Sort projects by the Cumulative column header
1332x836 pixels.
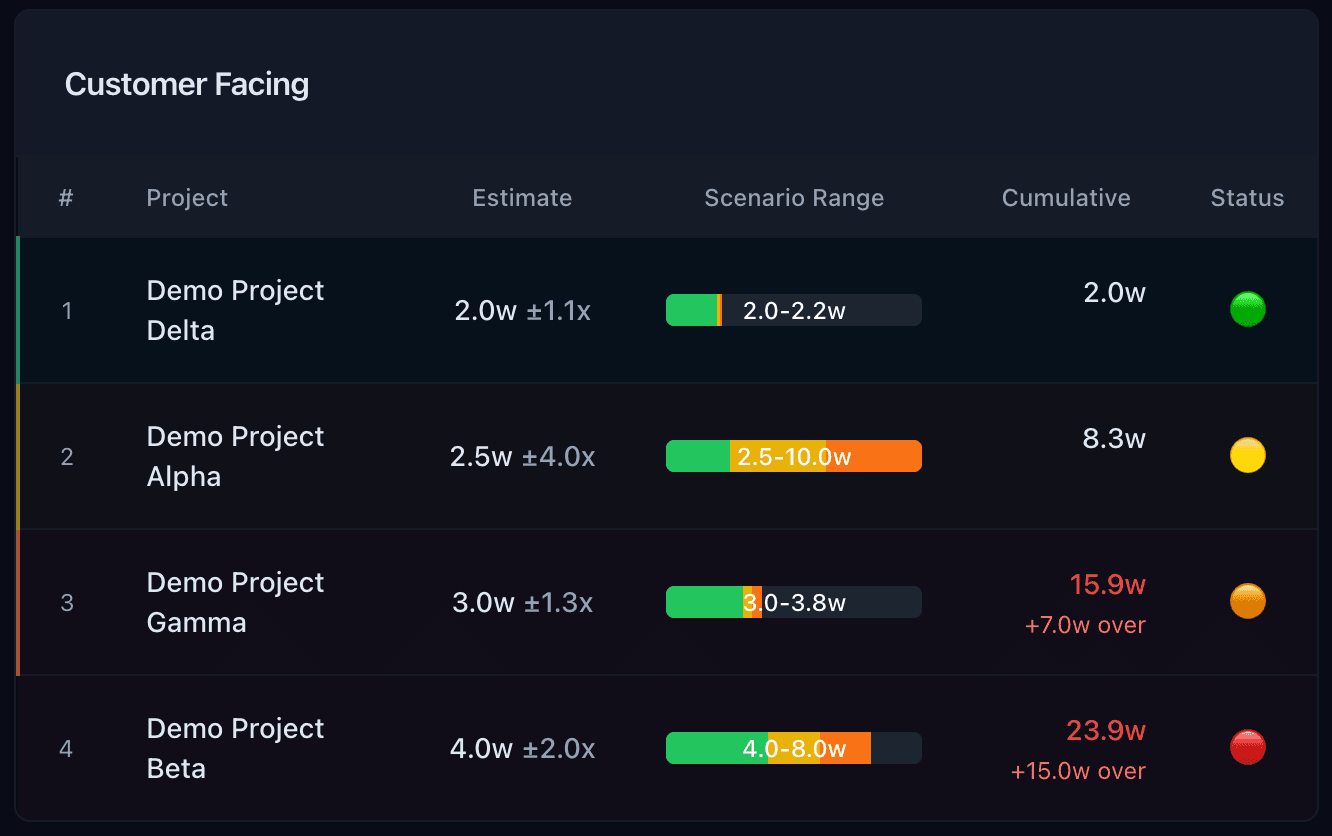click(1066, 197)
